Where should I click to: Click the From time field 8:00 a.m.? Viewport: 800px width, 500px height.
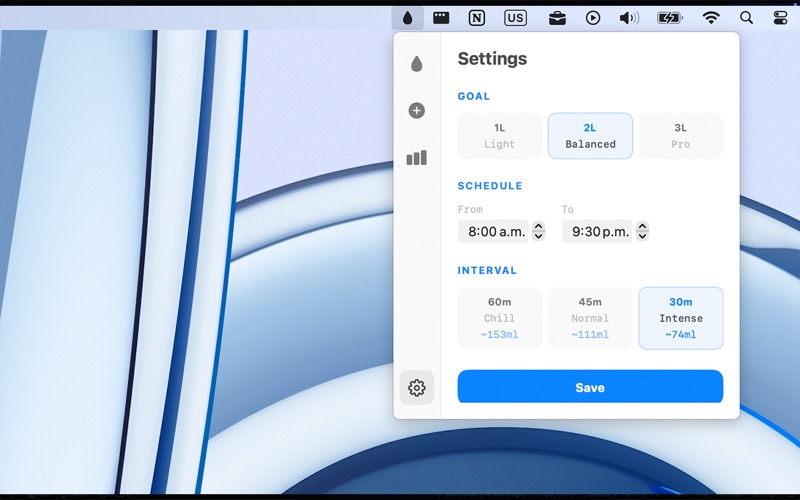pos(493,232)
